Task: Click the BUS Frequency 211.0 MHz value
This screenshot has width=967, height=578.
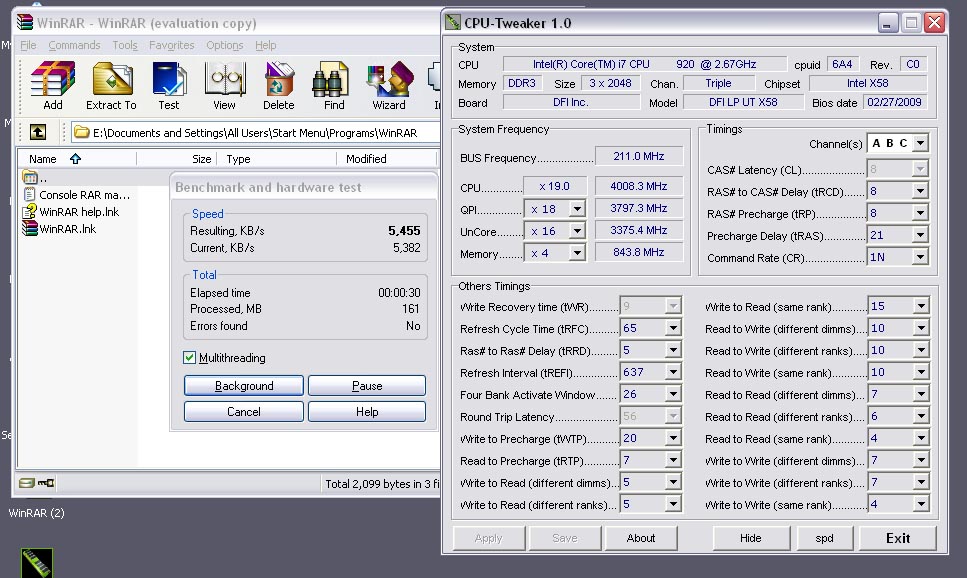Action: (x=639, y=157)
